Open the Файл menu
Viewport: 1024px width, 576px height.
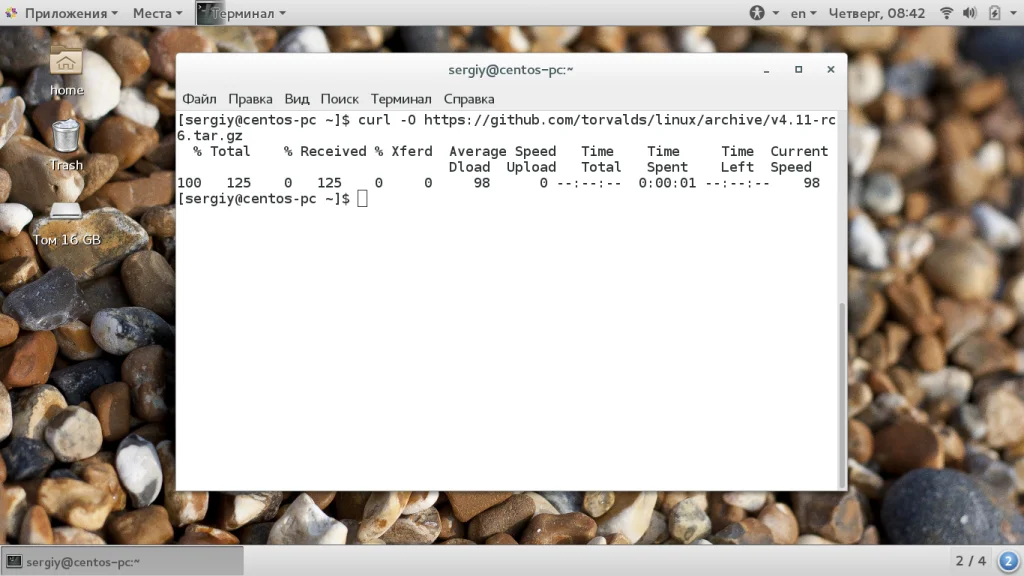click(199, 99)
